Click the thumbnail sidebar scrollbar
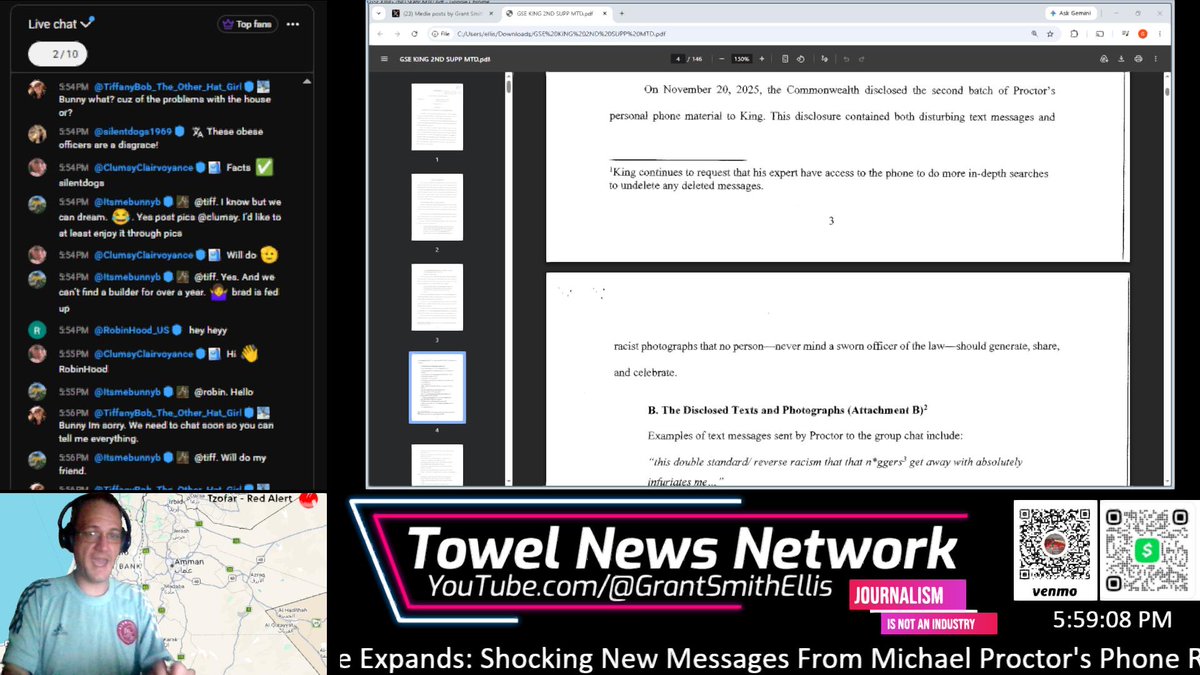The image size is (1200, 675). point(508,85)
